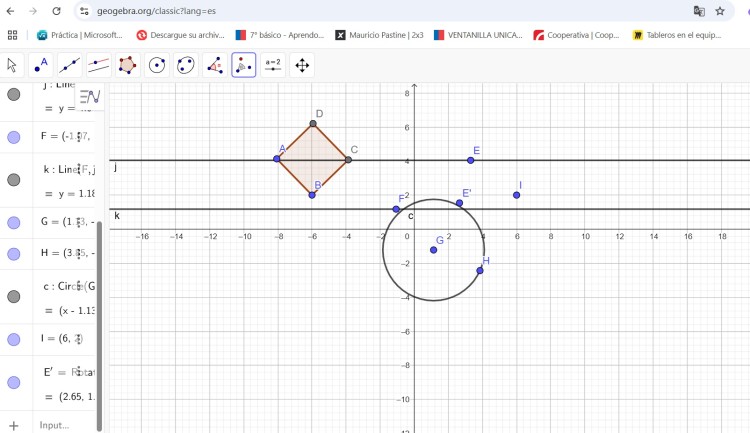Click the y = 1.18 equation text
This screenshot has height=433, width=750.
[x=77, y=194]
